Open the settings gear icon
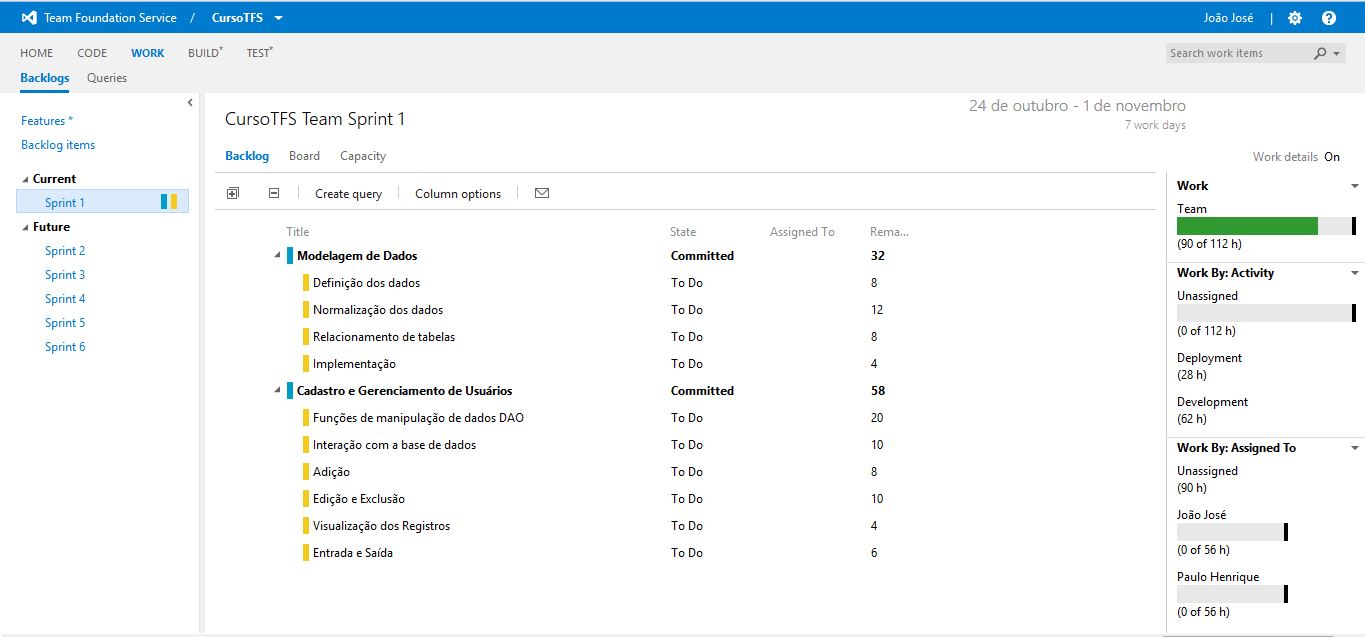 pos(1295,18)
